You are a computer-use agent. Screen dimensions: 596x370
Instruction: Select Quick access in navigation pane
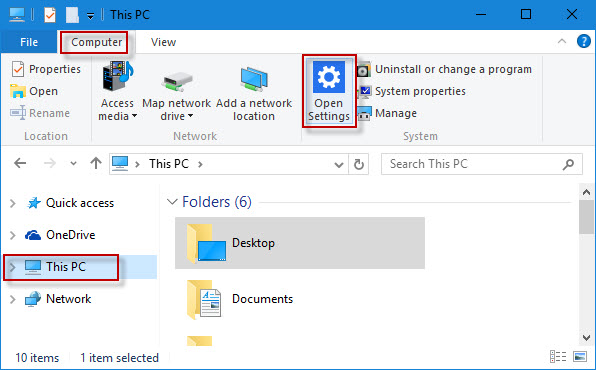[x=80, y=203]
